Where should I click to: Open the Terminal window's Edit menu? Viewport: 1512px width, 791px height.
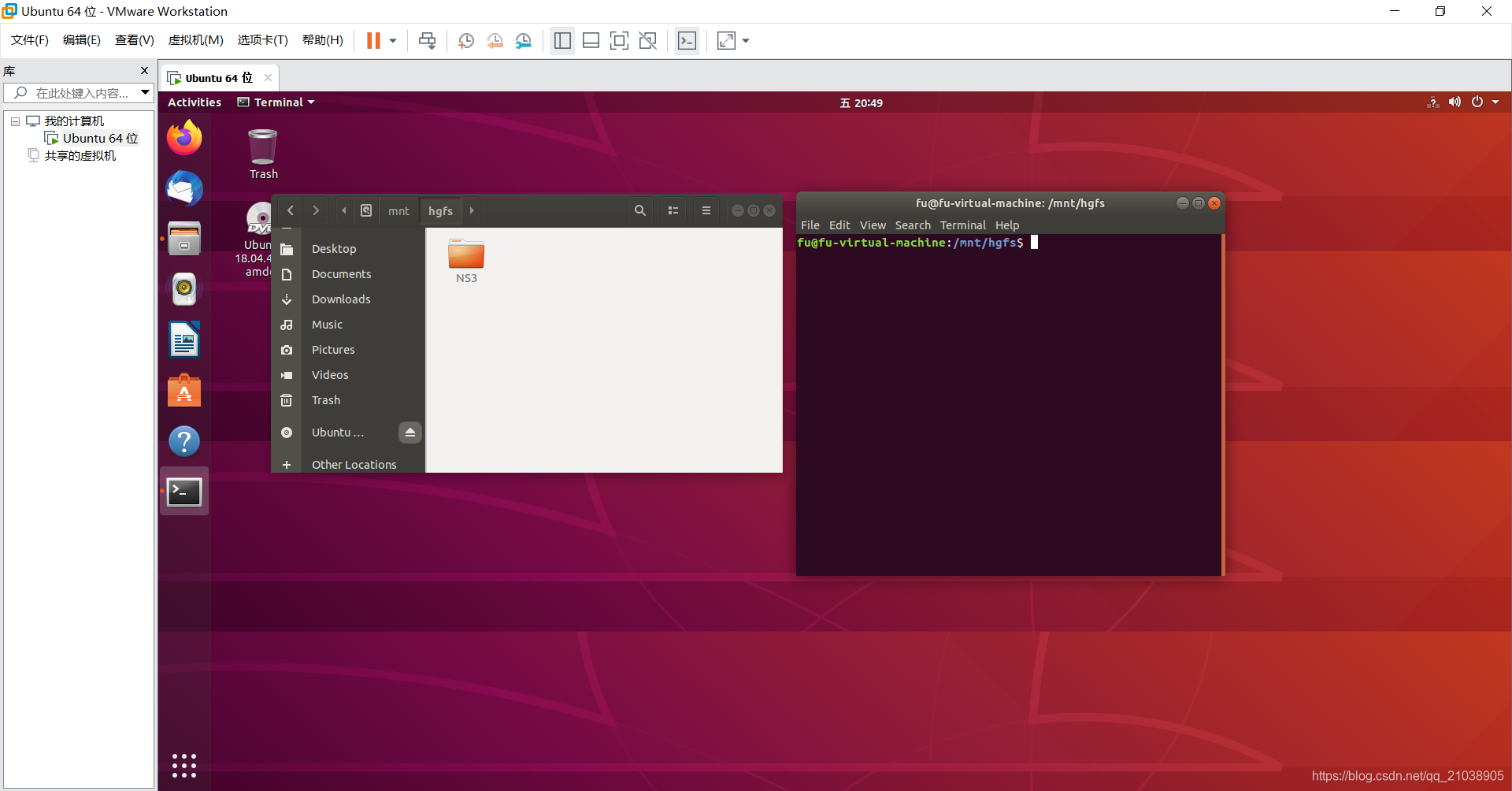(x=839, y=225)
